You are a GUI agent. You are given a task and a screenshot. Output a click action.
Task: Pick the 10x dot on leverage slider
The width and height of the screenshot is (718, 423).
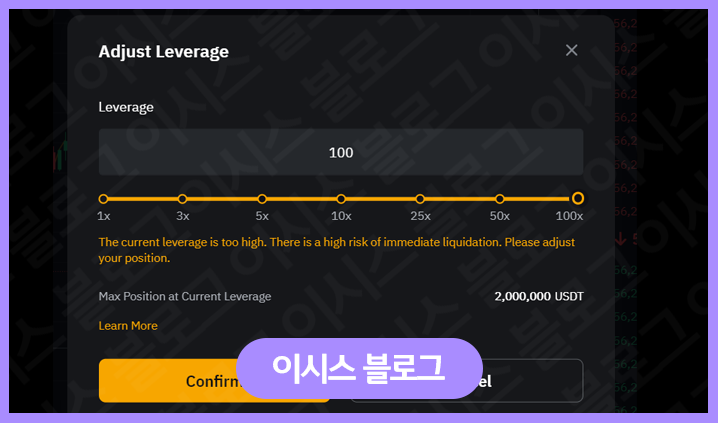341,199
